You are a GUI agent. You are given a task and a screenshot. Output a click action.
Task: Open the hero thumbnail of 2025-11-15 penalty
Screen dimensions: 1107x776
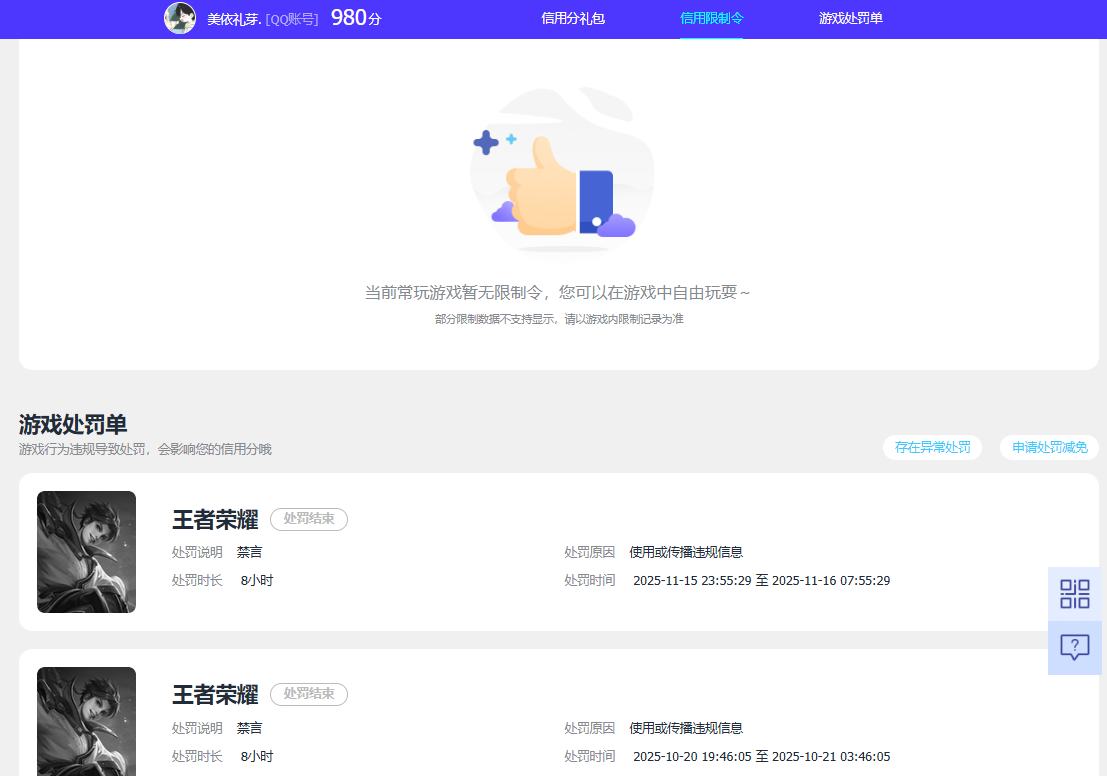[86, 552]
